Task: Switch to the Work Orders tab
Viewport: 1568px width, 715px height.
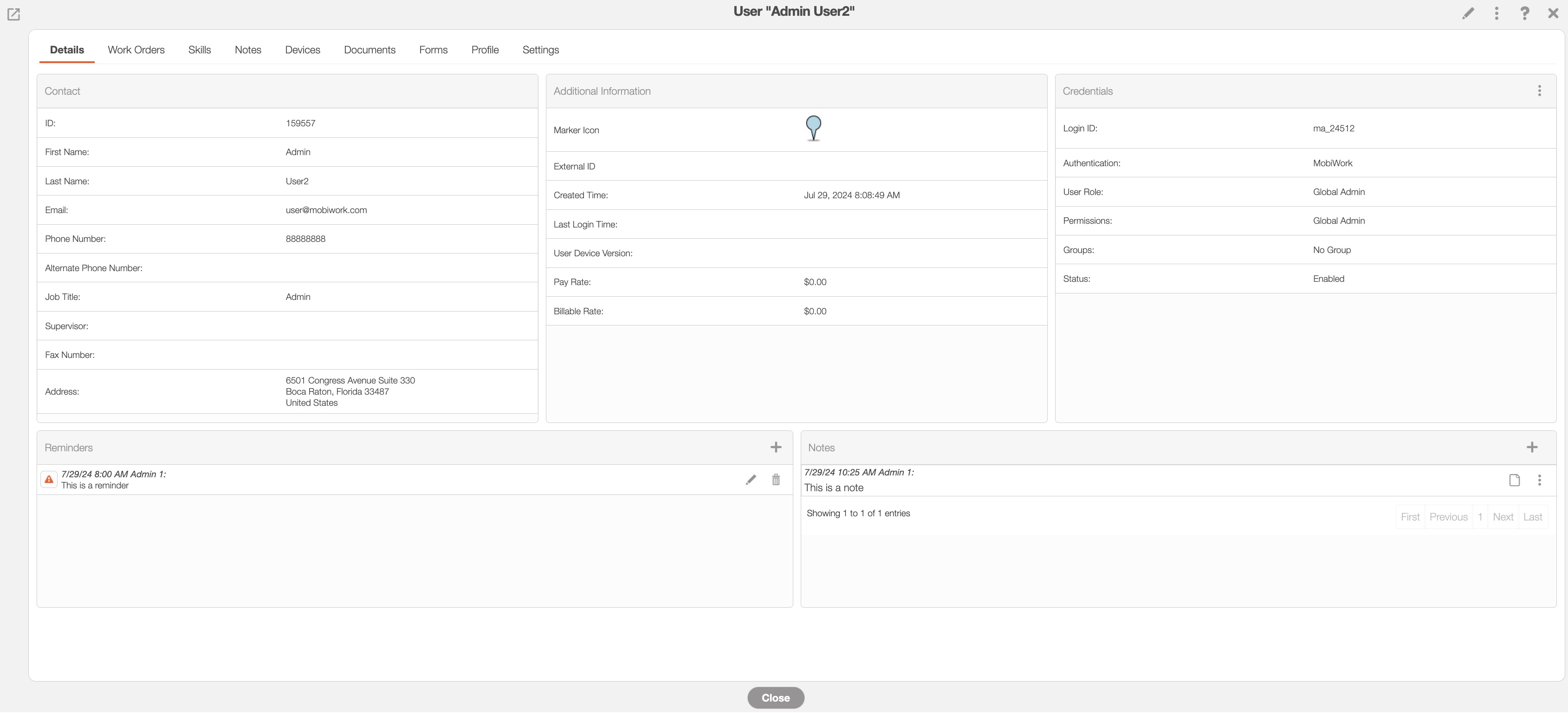Action: 136,50
